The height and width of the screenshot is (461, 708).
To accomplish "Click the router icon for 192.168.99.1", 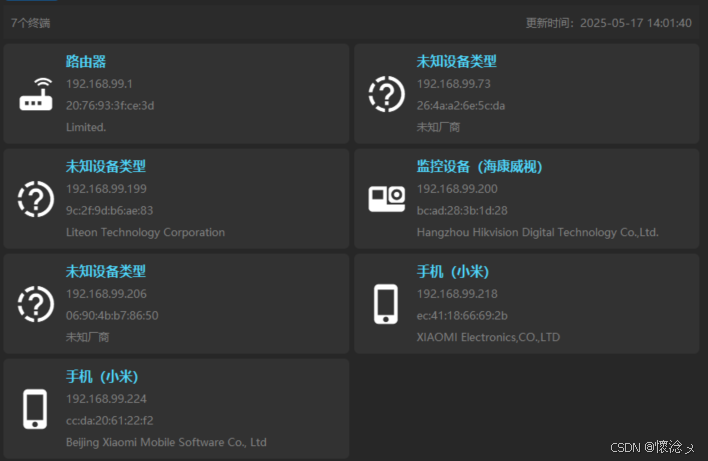I will (x=36, y=94).
